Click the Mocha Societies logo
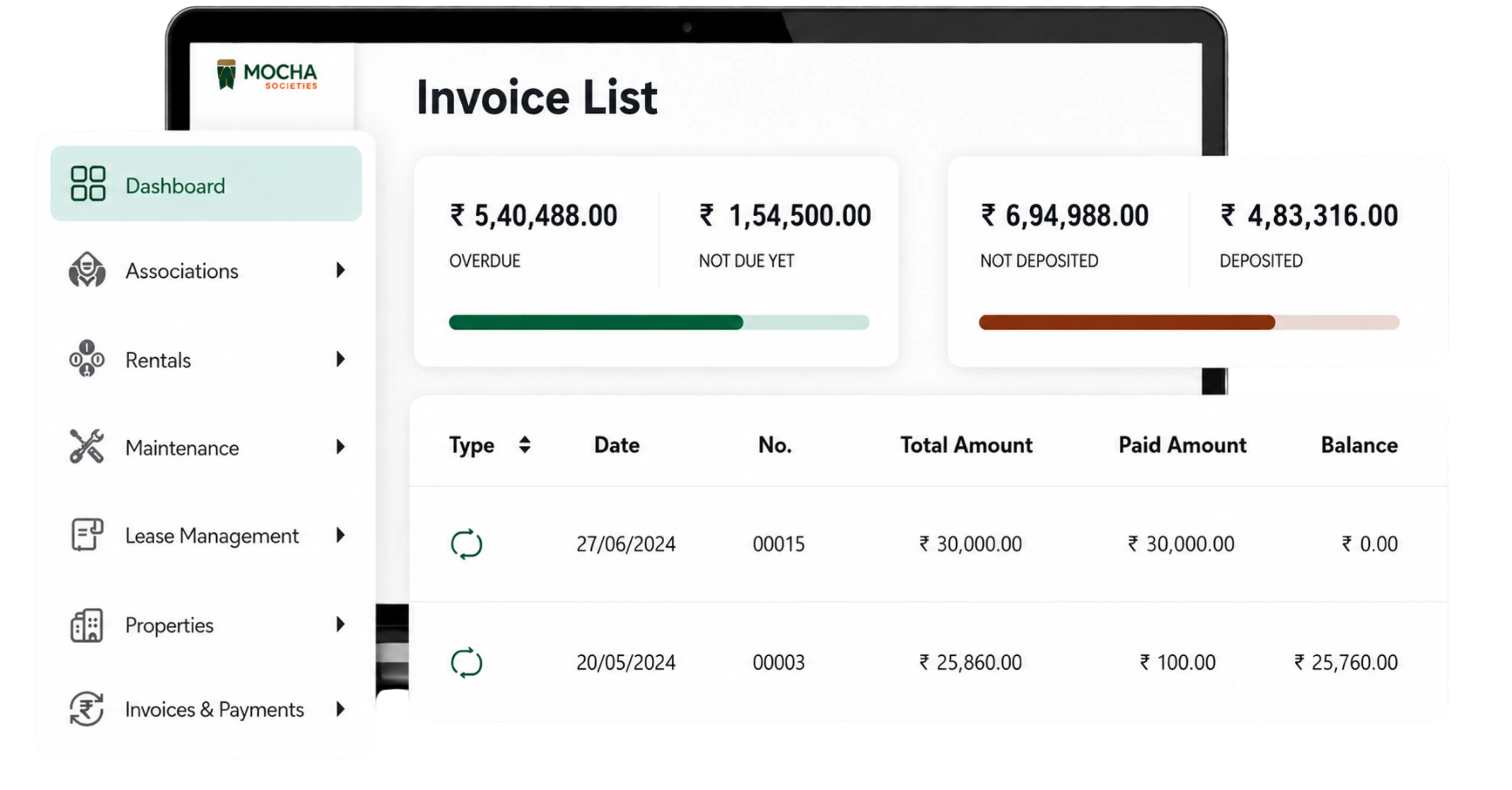 tap(267, 75)
